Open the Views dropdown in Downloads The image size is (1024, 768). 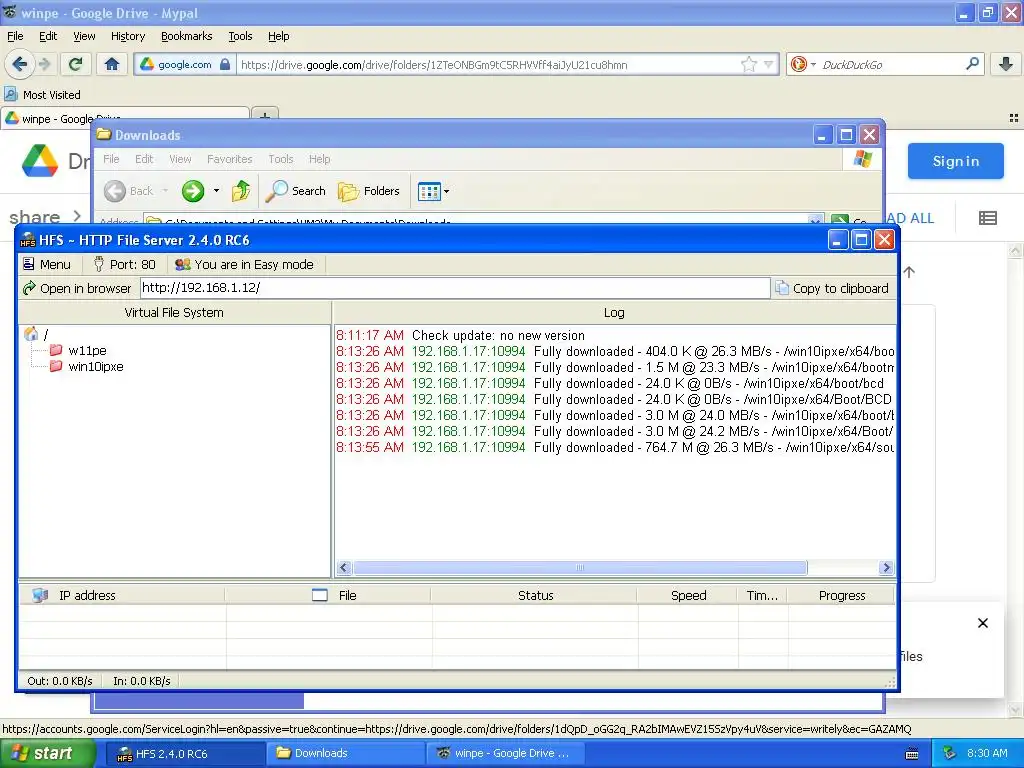(x=433, y=191)
